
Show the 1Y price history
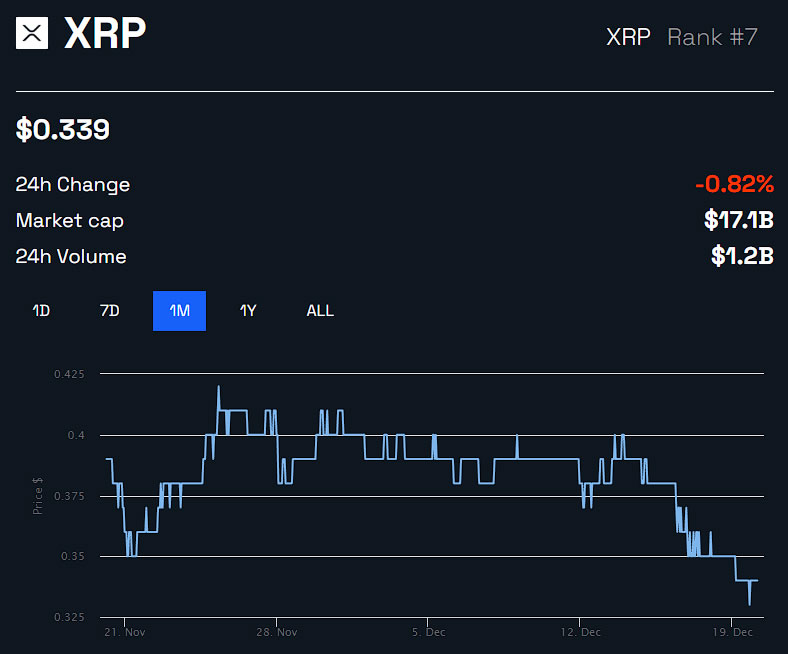(x=248, y=311)
